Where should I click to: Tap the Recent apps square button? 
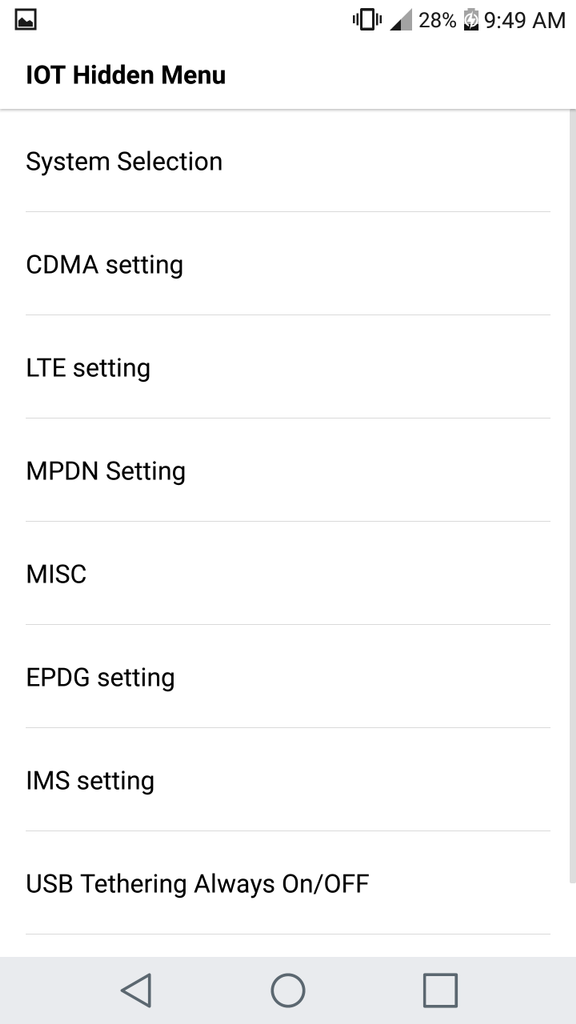click(x=440, y=990)
